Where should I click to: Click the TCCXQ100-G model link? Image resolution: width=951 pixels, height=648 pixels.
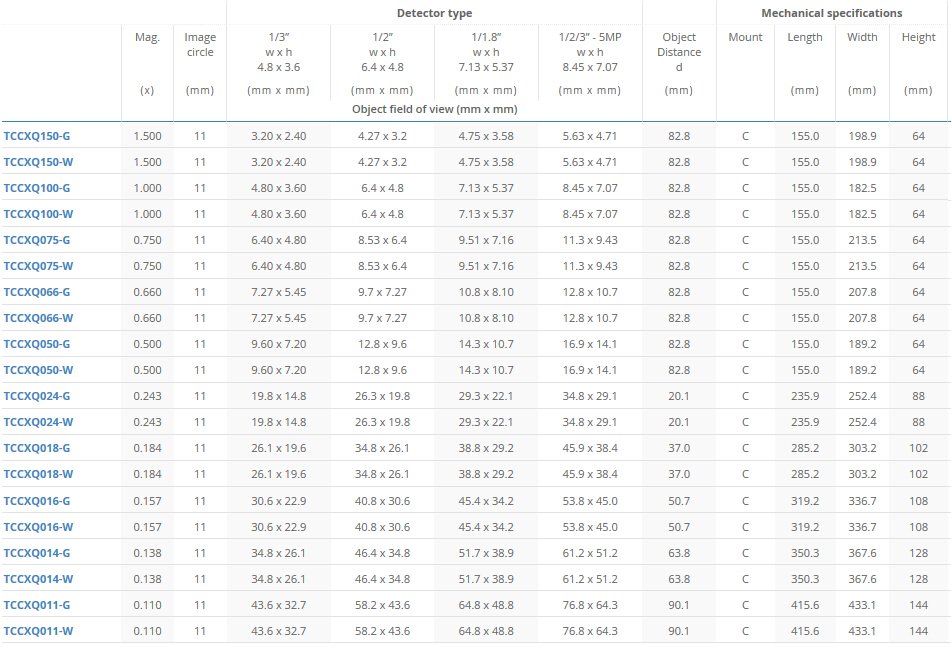[x=37, y=188]
